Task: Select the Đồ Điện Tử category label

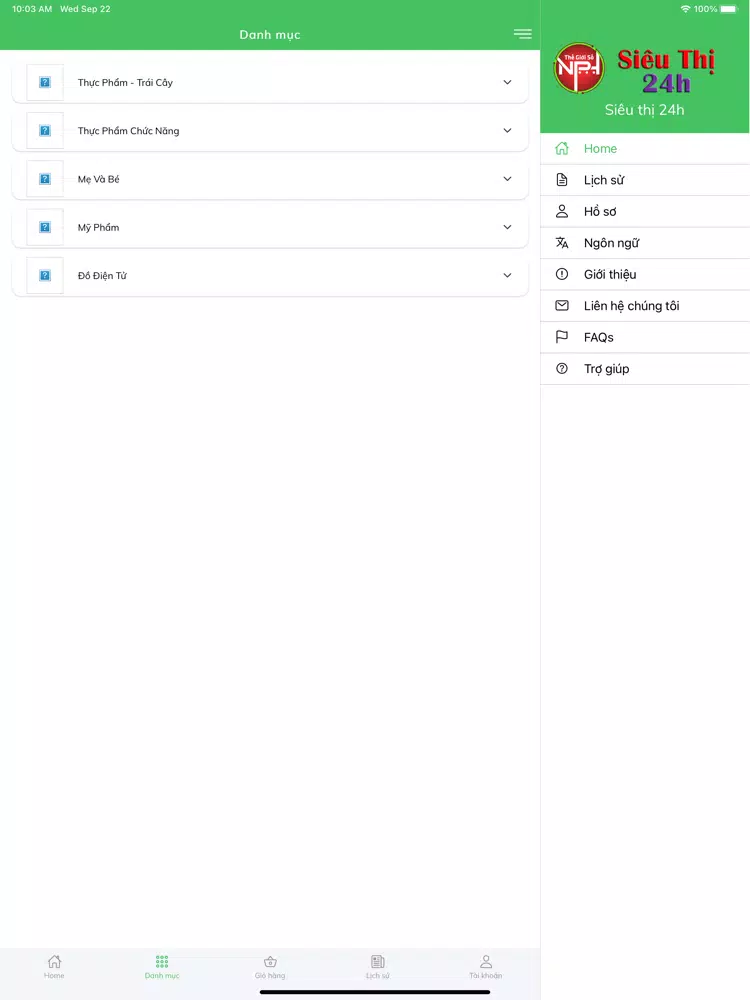Action: click(102, 276)
